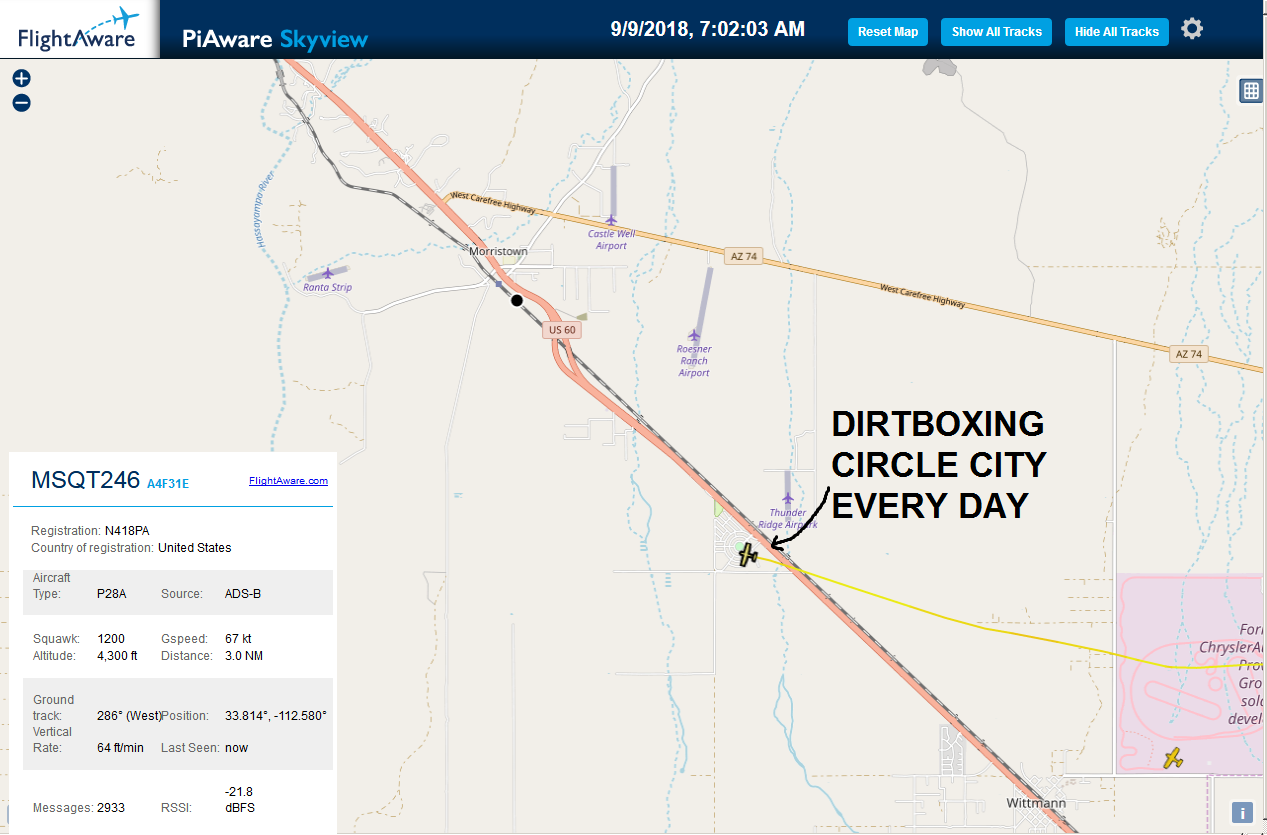Open the settings gear icon

pos(1191,28)
